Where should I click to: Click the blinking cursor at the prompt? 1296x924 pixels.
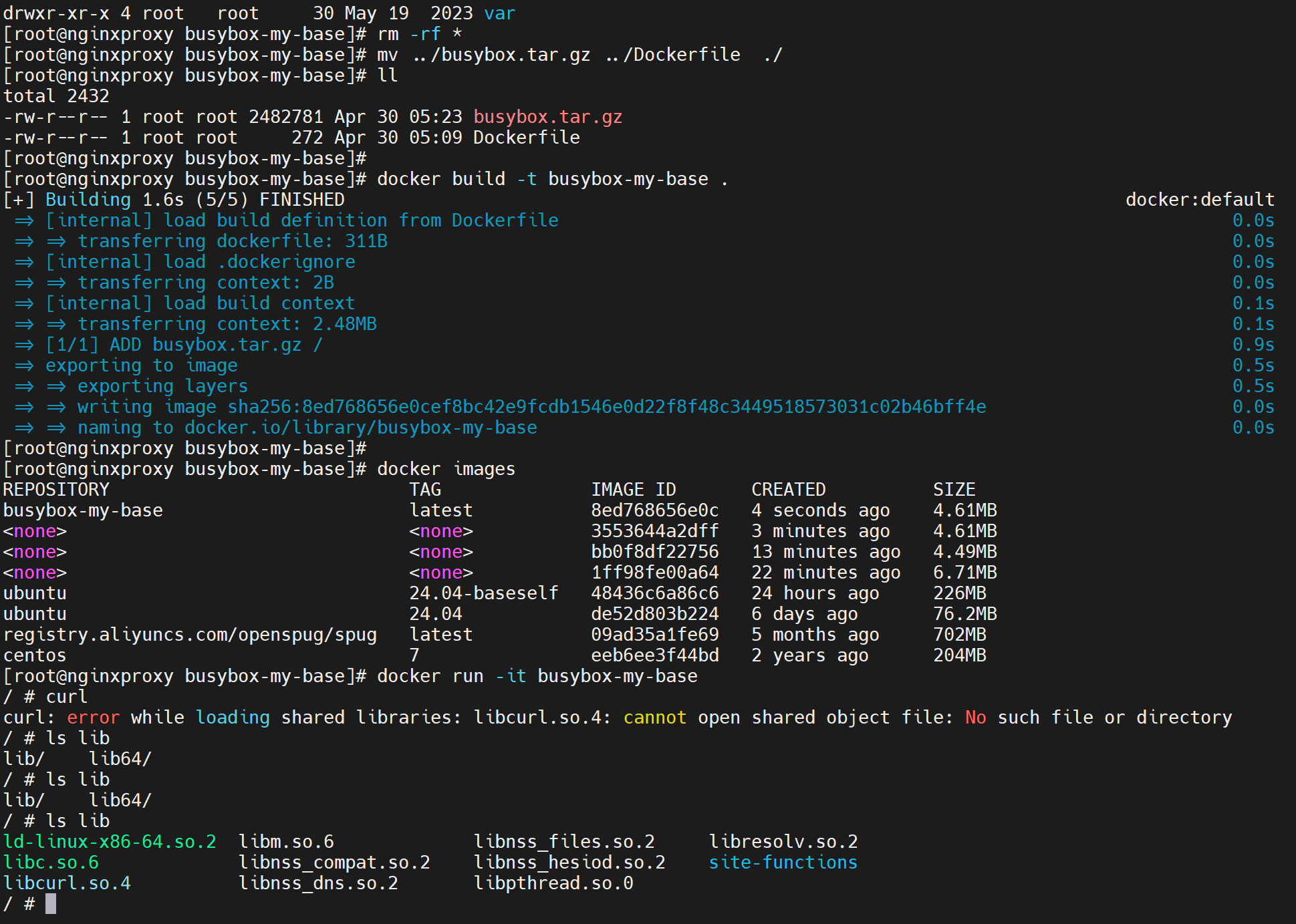point(51,904)
